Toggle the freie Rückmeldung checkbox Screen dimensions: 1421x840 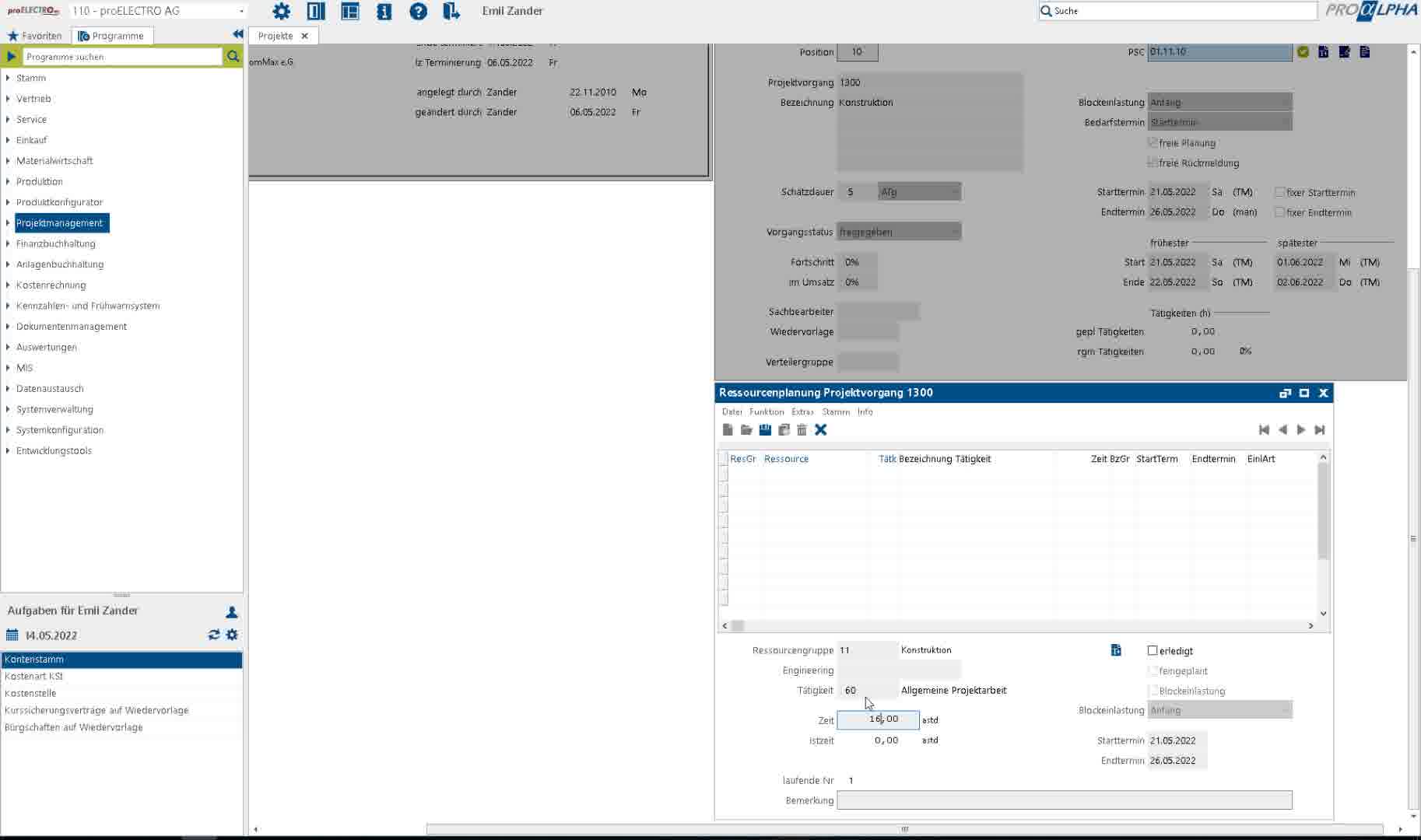[x=1153, y=163]
